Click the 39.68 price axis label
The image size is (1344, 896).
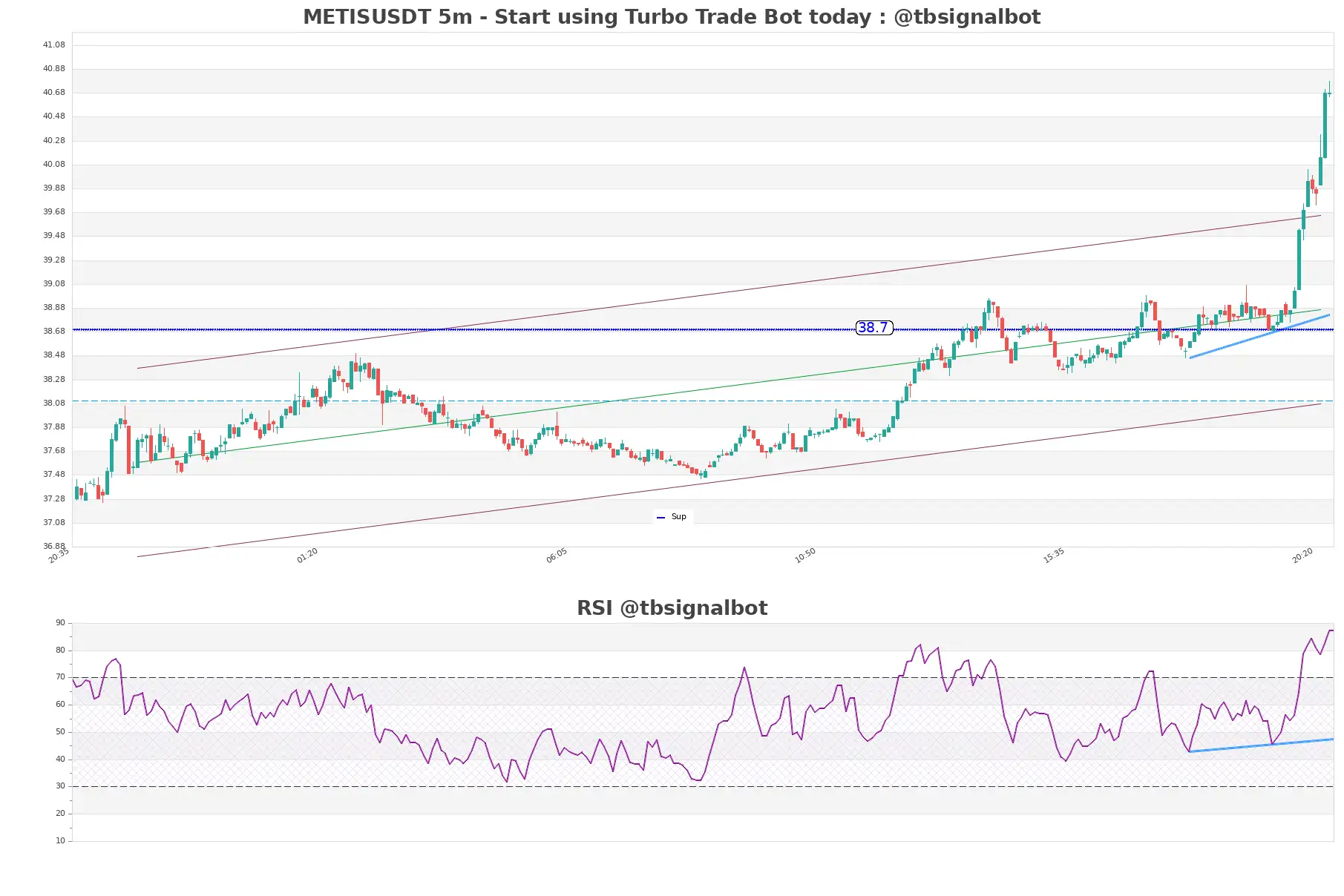pos(53,212)
